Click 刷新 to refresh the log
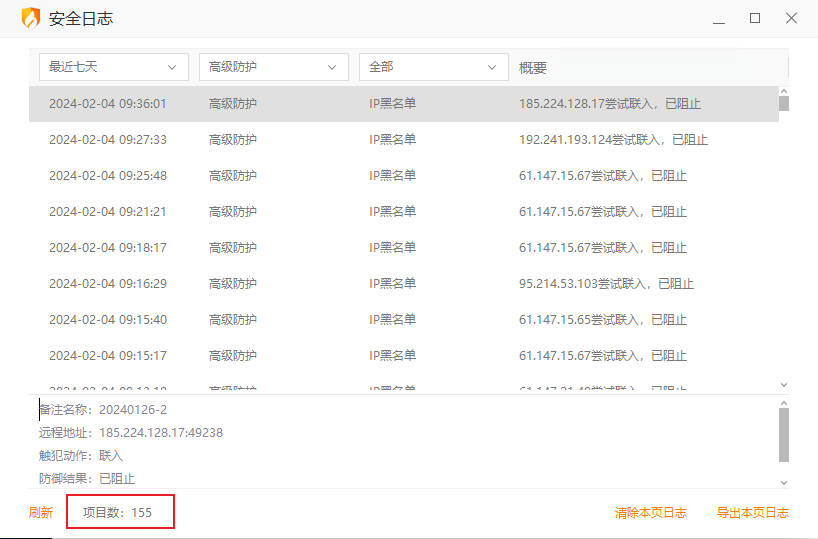This screenshot has width=818, height=539. pyautogui.click(x=41, y=513)
